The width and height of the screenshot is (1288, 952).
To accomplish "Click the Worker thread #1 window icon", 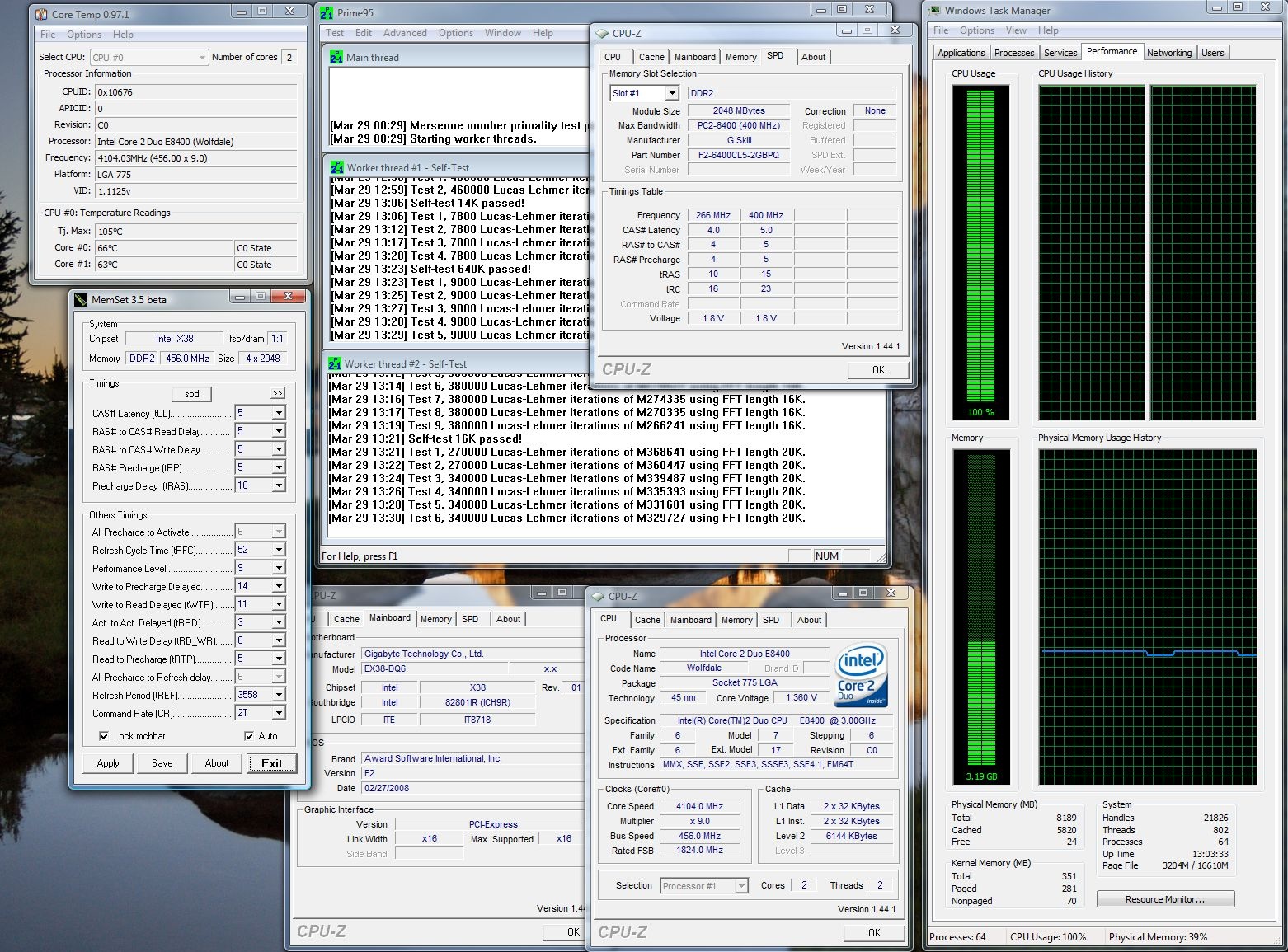I will [336, 167].
